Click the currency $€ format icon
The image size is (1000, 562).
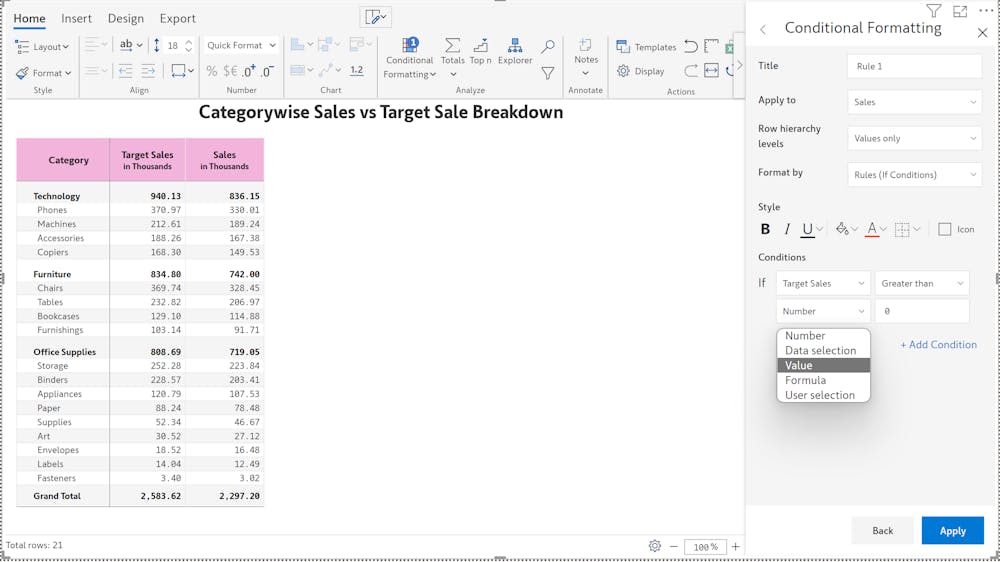pyautogui.click(x=230, y=71)
